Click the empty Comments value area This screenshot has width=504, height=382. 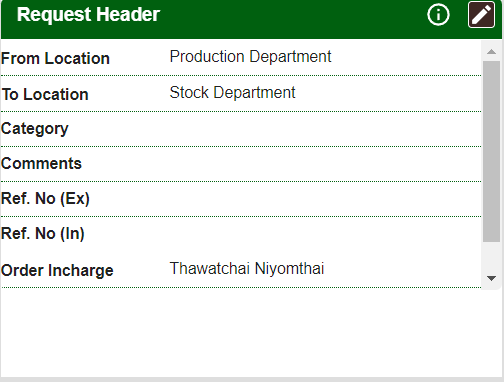click(x=325, y=164)
